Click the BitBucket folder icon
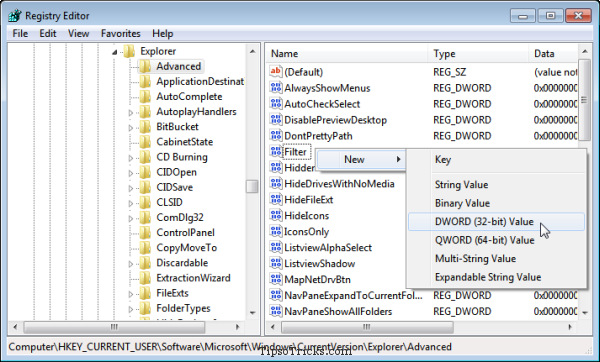The height and width of the screenshot is (362, 600). click(x=145, y=127)
